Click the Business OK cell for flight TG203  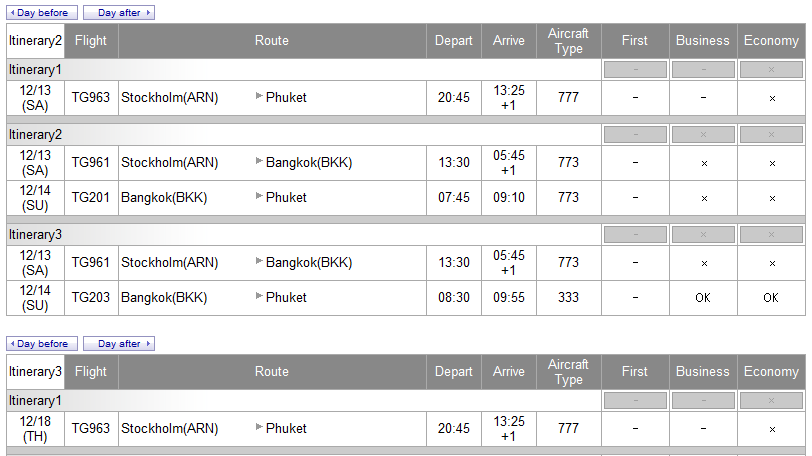point(703,298)
